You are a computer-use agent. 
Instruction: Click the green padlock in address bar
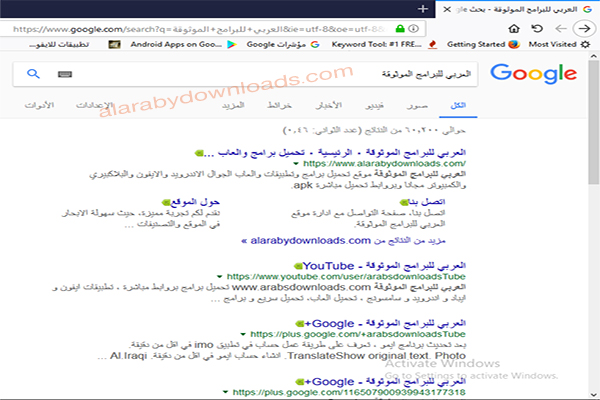[400, 29]
